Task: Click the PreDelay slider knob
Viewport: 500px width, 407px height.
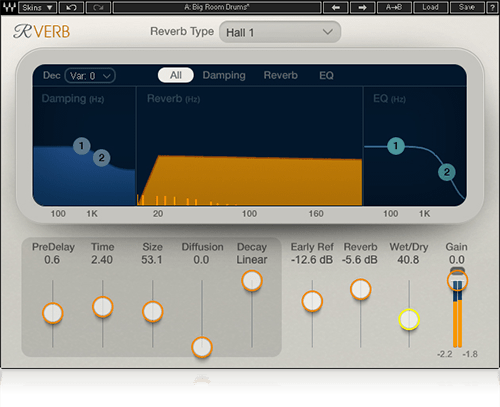Action: 53,313
